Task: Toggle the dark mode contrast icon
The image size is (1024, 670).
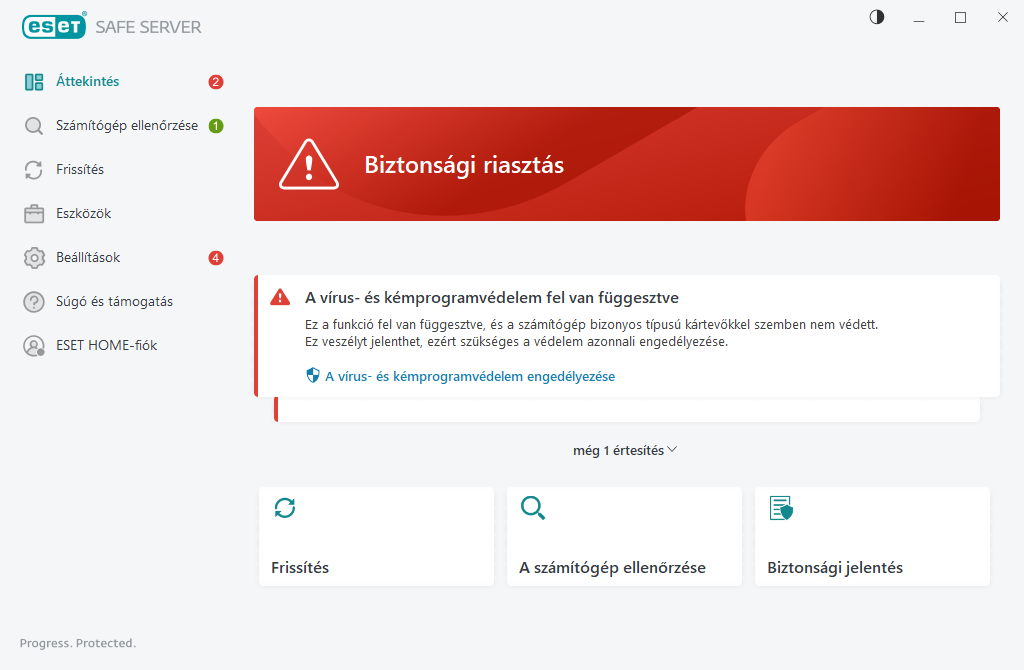Action: (x=876, y=17)
